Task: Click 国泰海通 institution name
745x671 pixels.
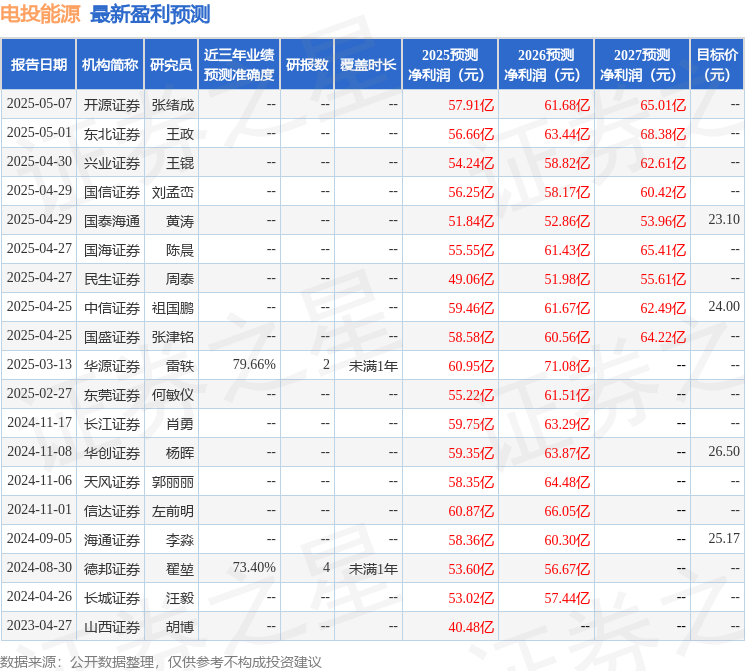Action: click(112, 221)
